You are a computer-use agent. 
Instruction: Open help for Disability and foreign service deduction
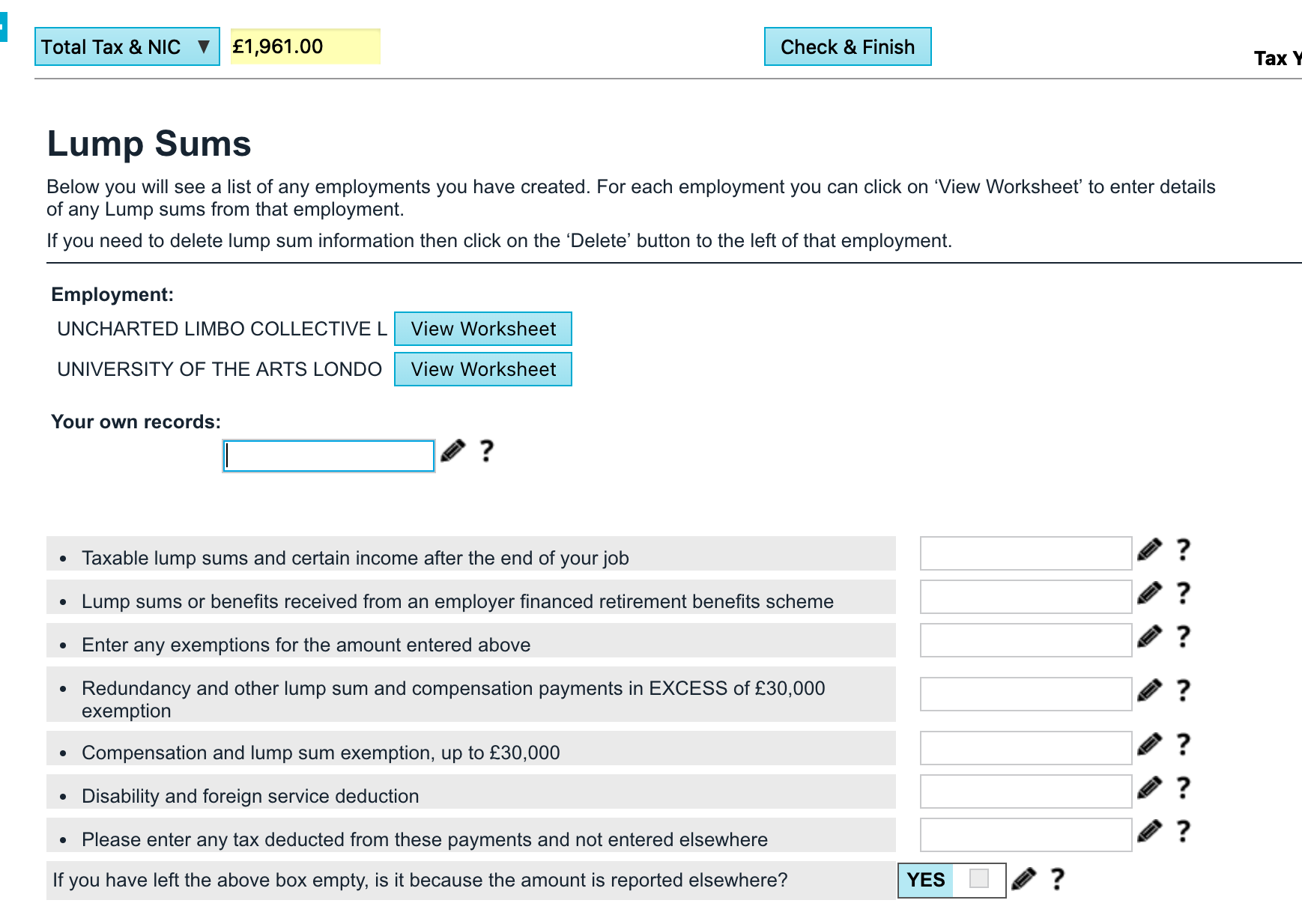point(1183,788)
